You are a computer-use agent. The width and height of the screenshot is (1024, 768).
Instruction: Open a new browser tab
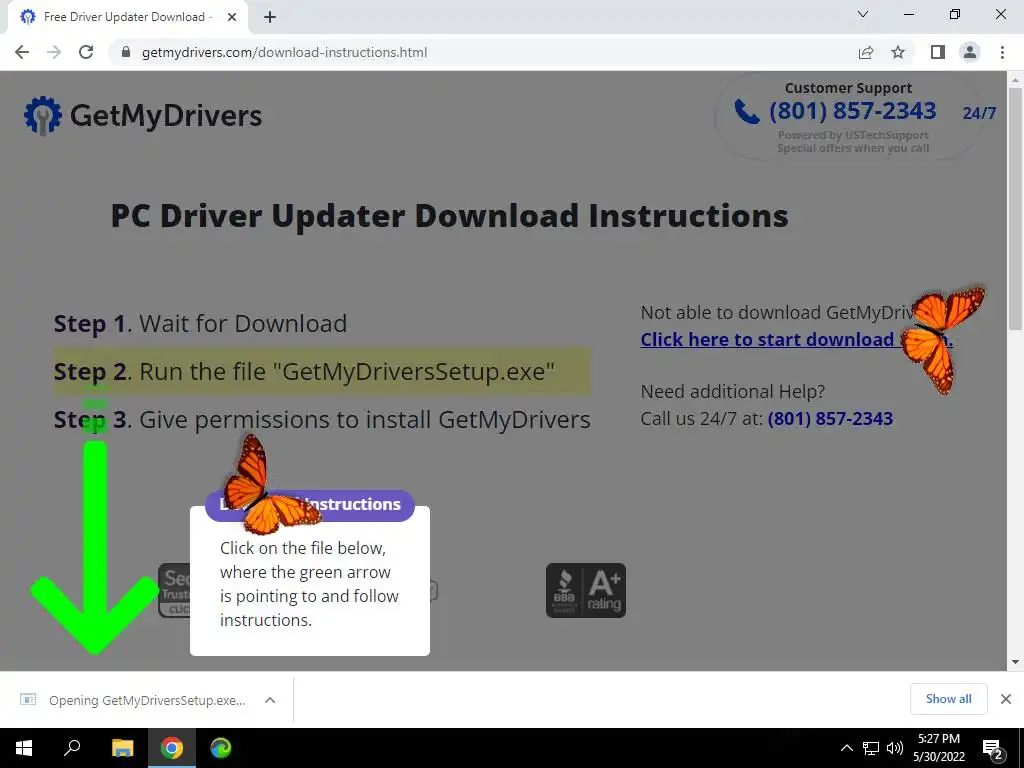coord(270,18)
